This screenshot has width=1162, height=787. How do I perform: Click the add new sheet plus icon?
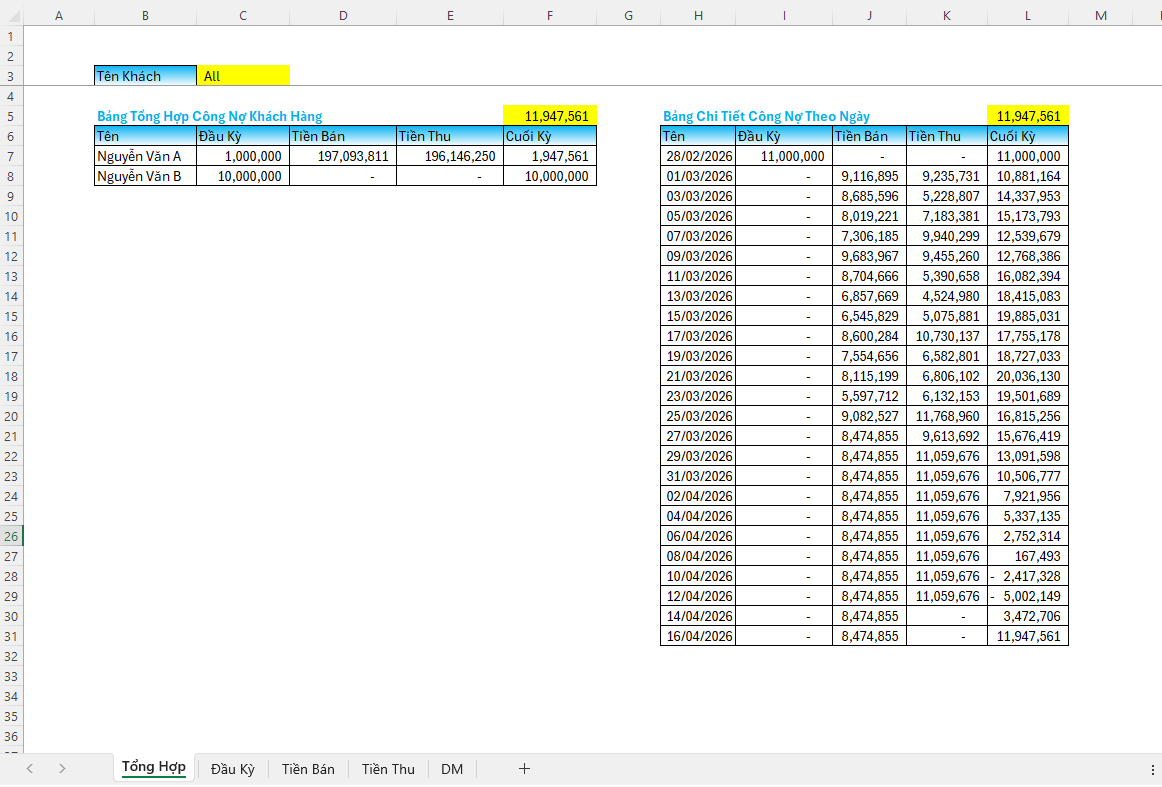click(524, 768)
